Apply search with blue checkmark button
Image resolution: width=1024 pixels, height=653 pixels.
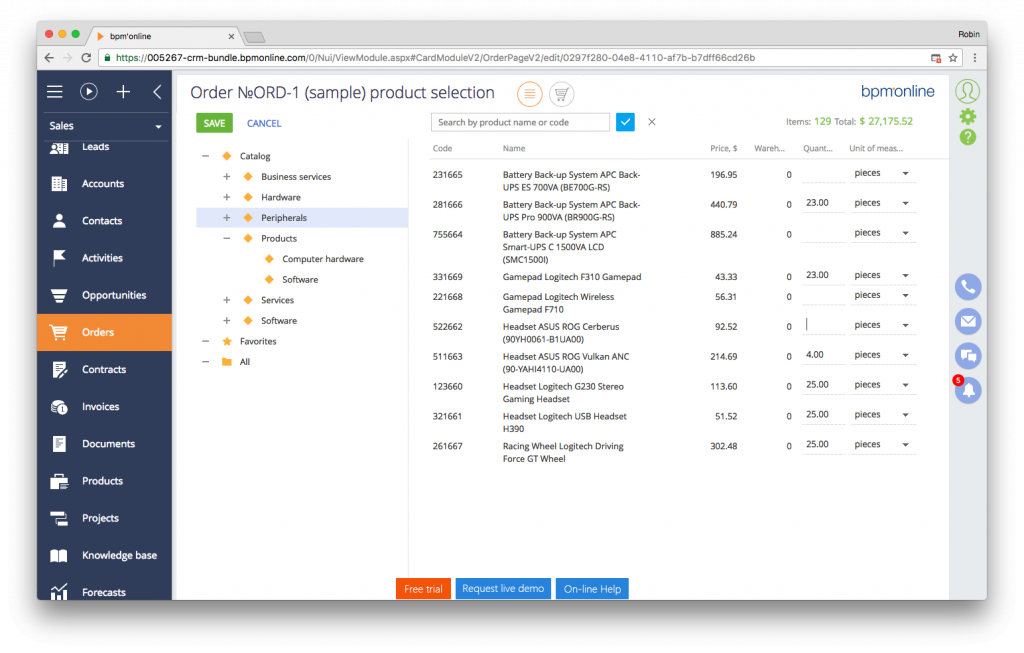625,122
